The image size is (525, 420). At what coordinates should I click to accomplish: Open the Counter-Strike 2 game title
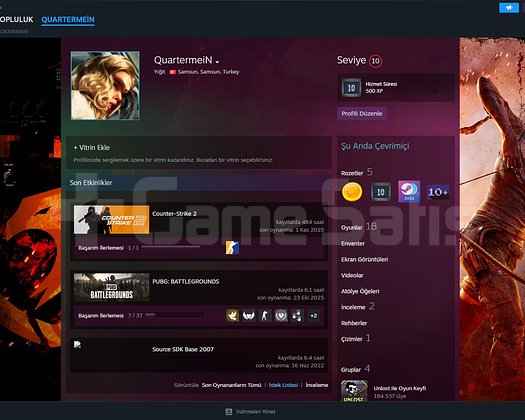click(x=174, y=214)
